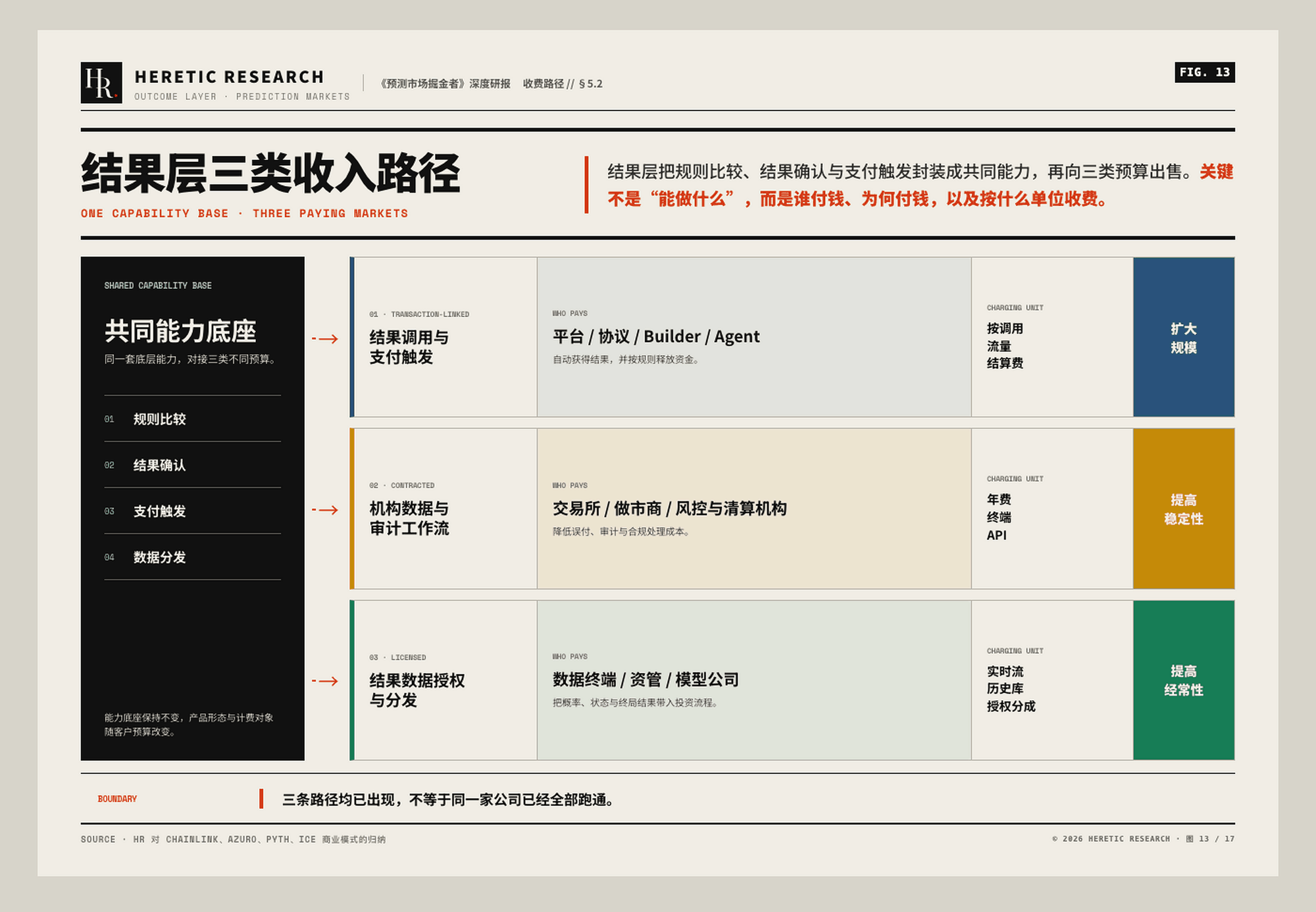1316x912 pixels.
Task: Click subtitle ONE CAPABILITY BASE · THREE PAYING MARKETS
Action: [x=244, y=213]
